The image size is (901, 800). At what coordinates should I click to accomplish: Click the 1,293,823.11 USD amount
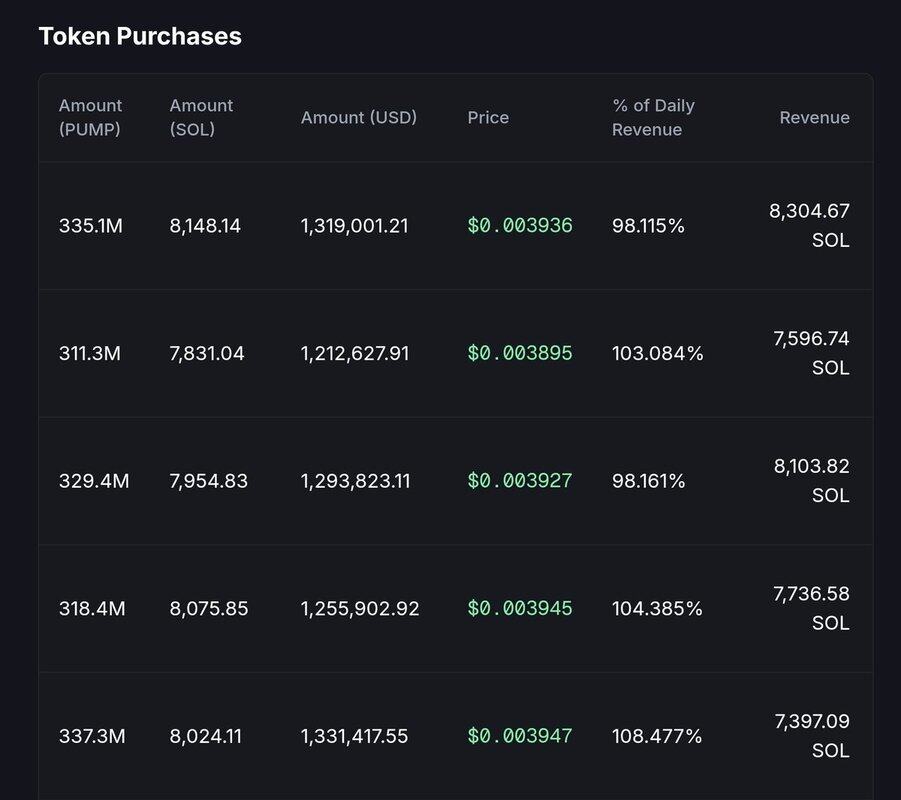point(356,481)
